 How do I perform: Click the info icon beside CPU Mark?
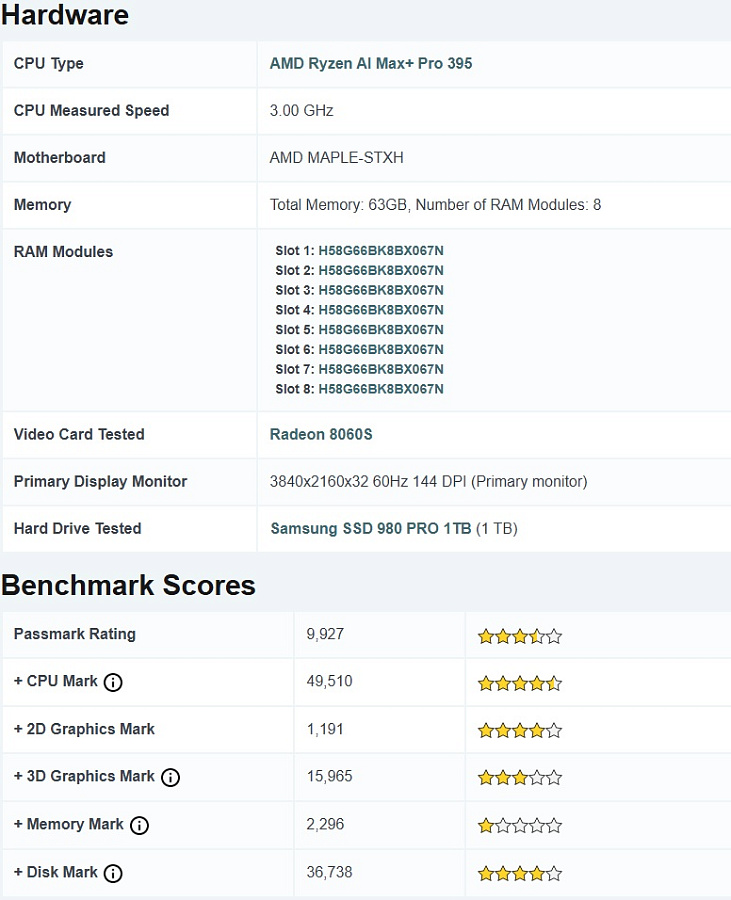[x=113, y=682]
